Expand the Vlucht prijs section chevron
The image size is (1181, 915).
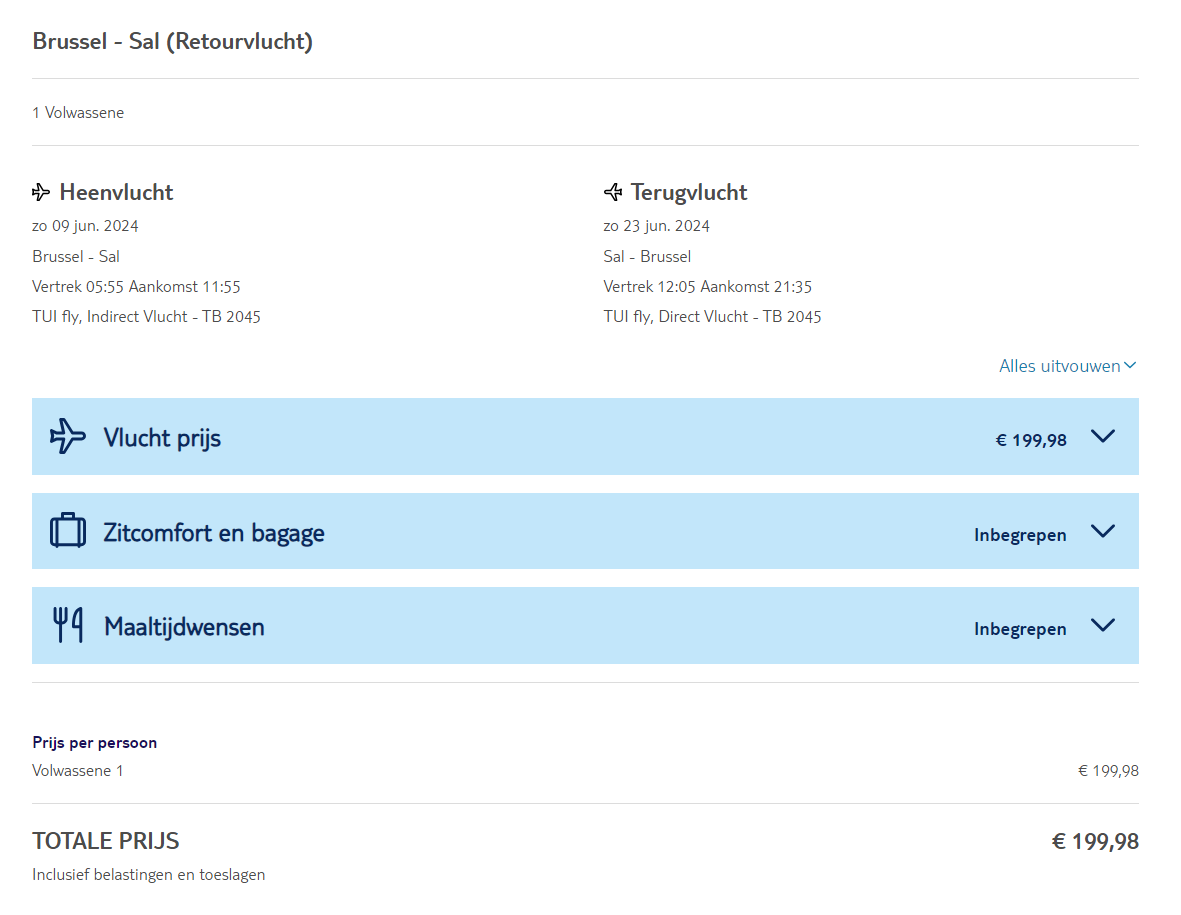(1102, 436)
